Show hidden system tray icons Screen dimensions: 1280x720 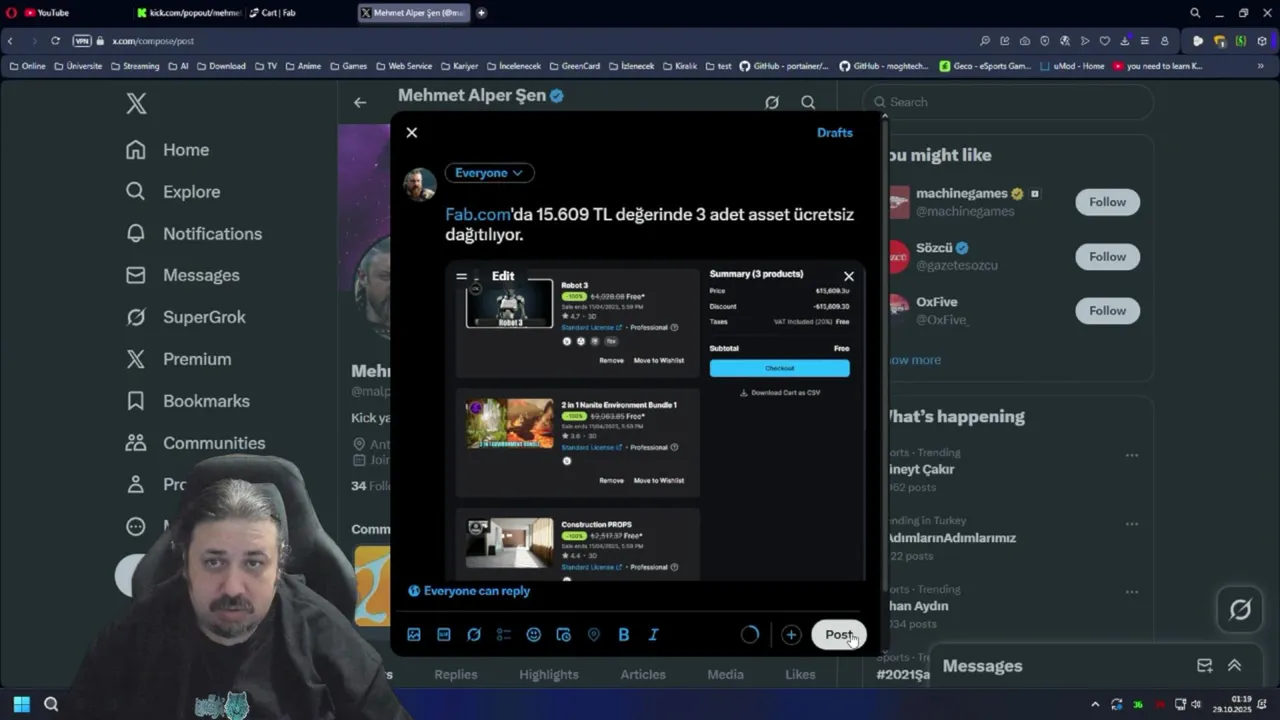(1095, 704)
